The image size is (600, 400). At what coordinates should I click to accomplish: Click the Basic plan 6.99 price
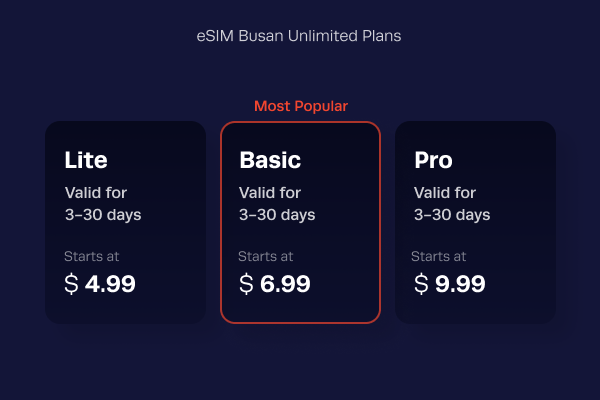(285, 284)
